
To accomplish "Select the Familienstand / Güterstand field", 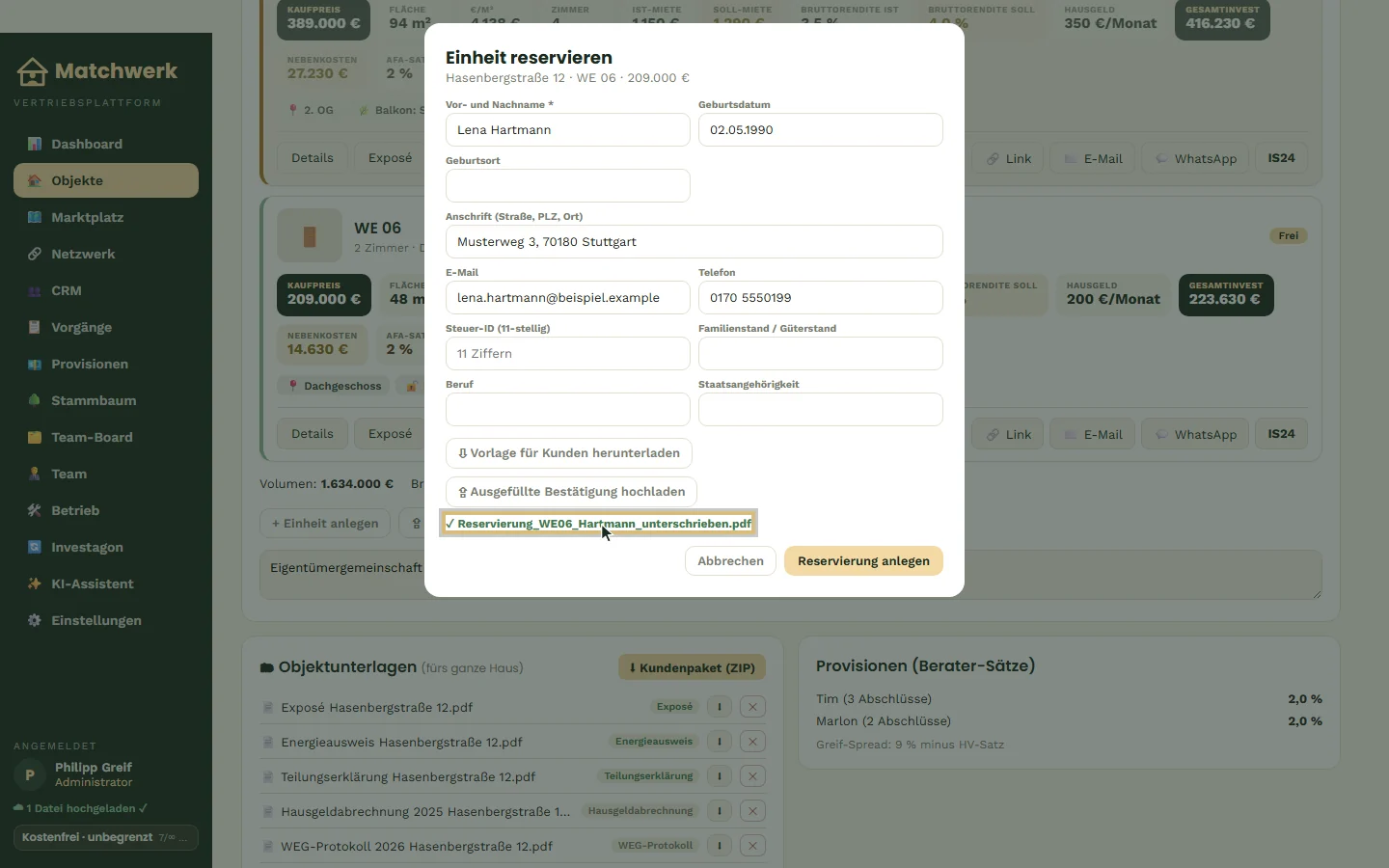I will [821, 354].
